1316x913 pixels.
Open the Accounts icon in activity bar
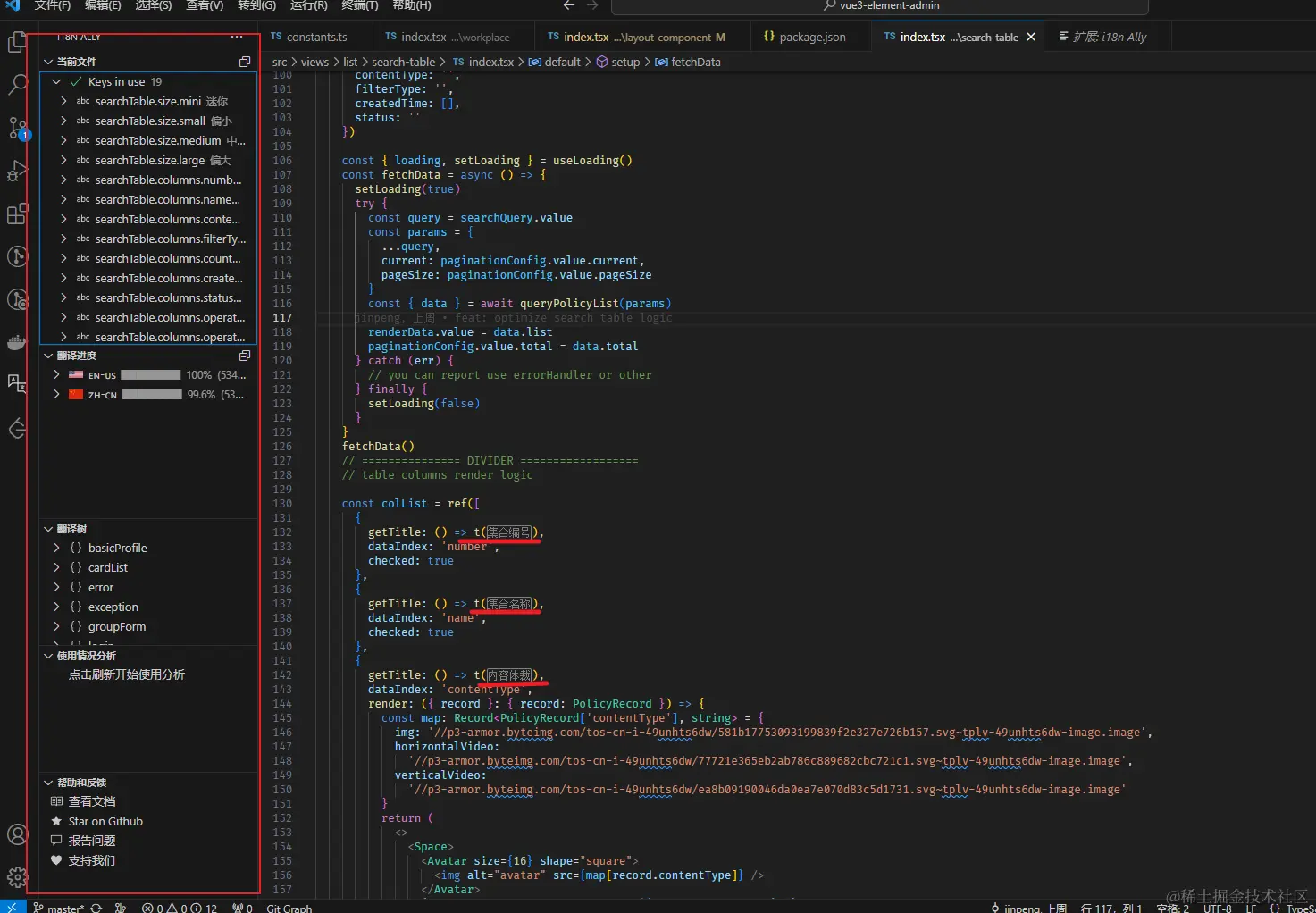click(16, 834)
